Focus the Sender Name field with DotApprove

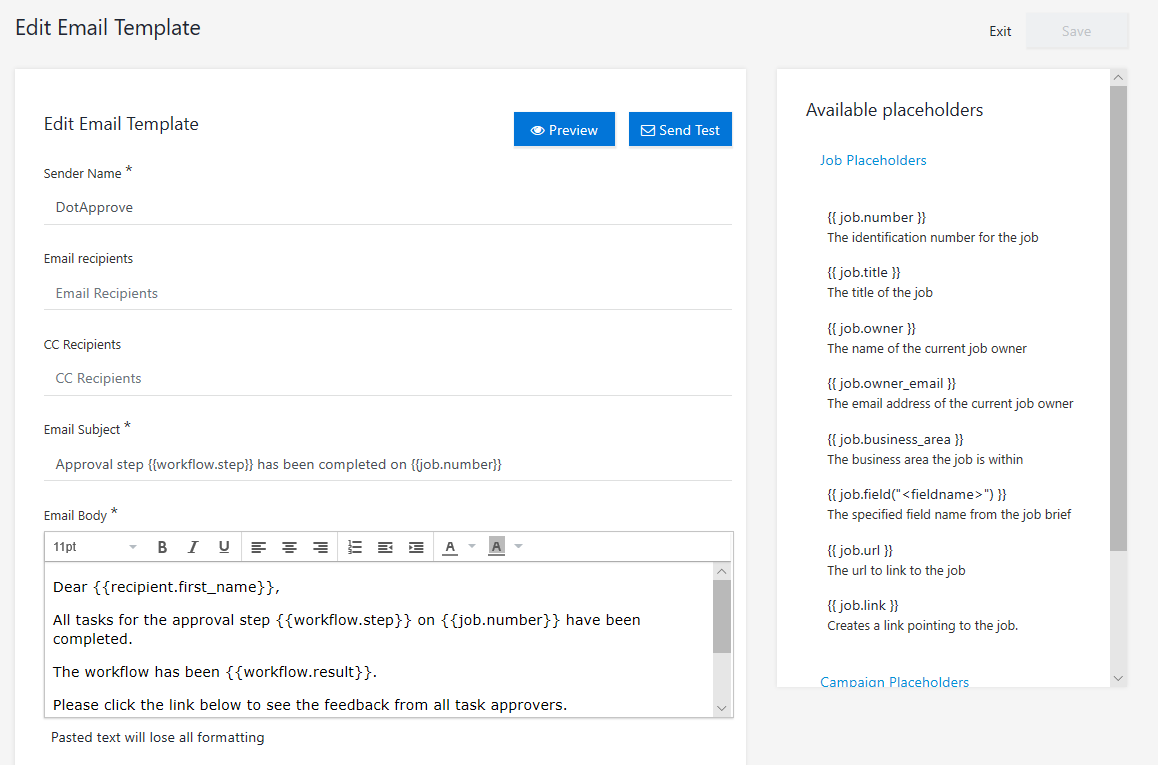coord(388,207)
